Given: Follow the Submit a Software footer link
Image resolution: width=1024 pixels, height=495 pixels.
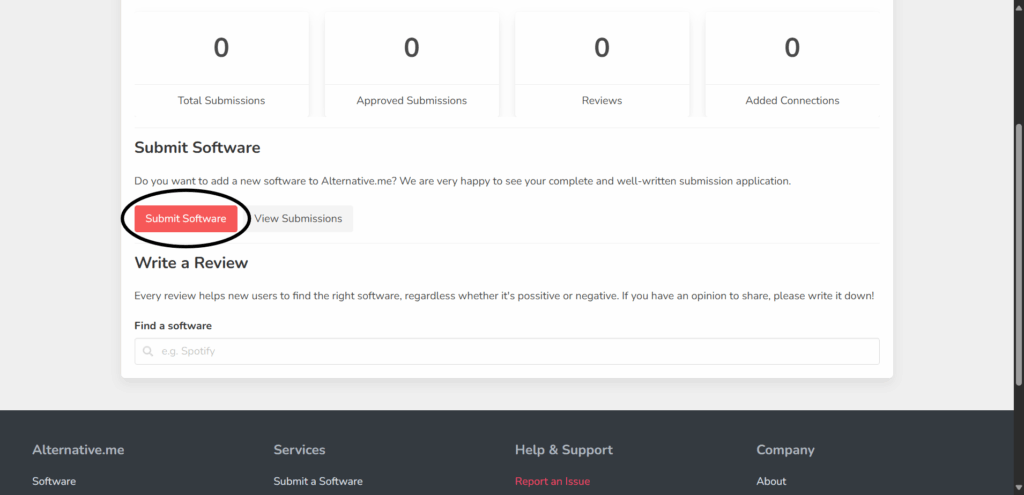Looking at the screenshot, I should tap(318, 481).
